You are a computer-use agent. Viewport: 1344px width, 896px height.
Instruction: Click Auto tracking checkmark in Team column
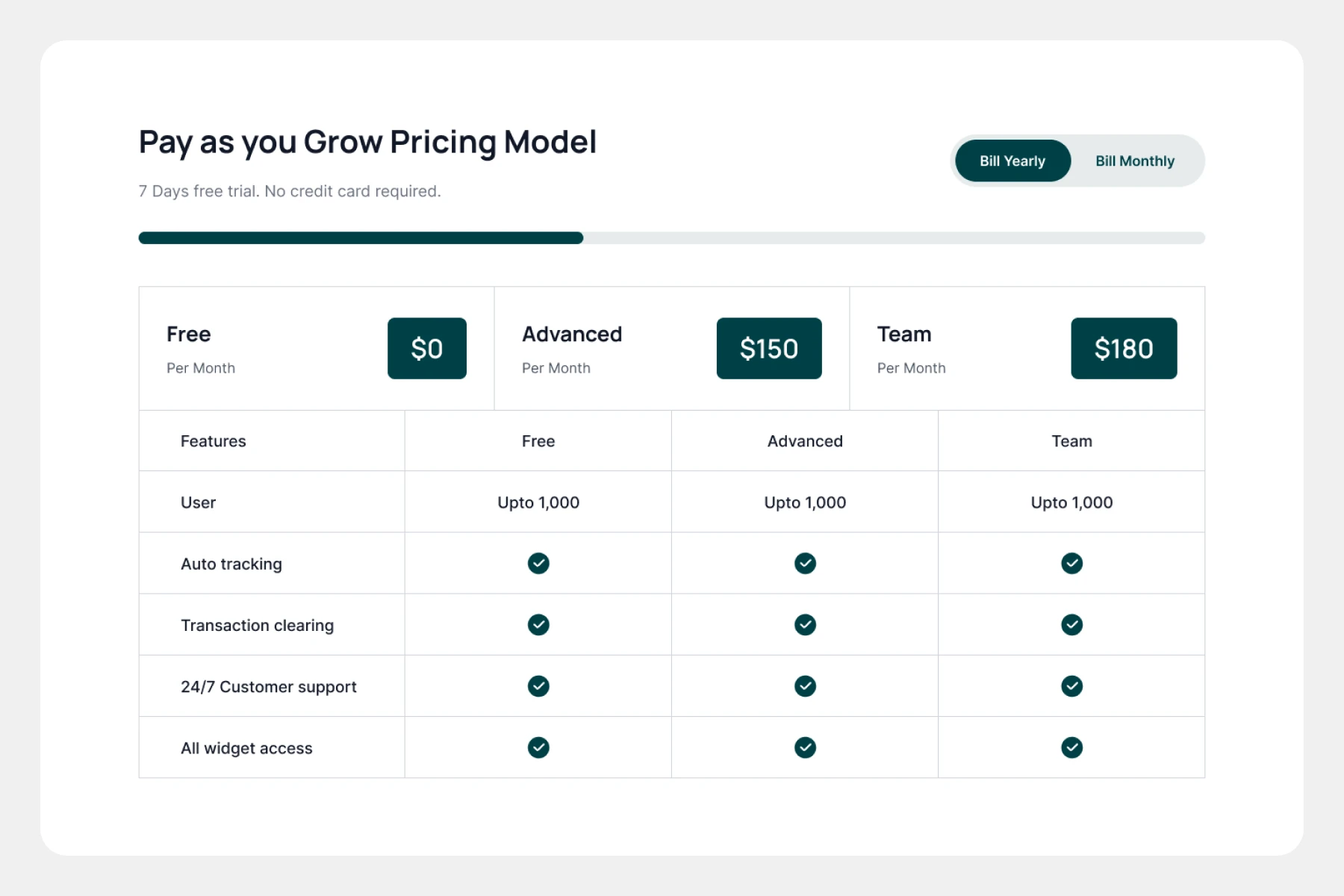(x=1071, y=563)
